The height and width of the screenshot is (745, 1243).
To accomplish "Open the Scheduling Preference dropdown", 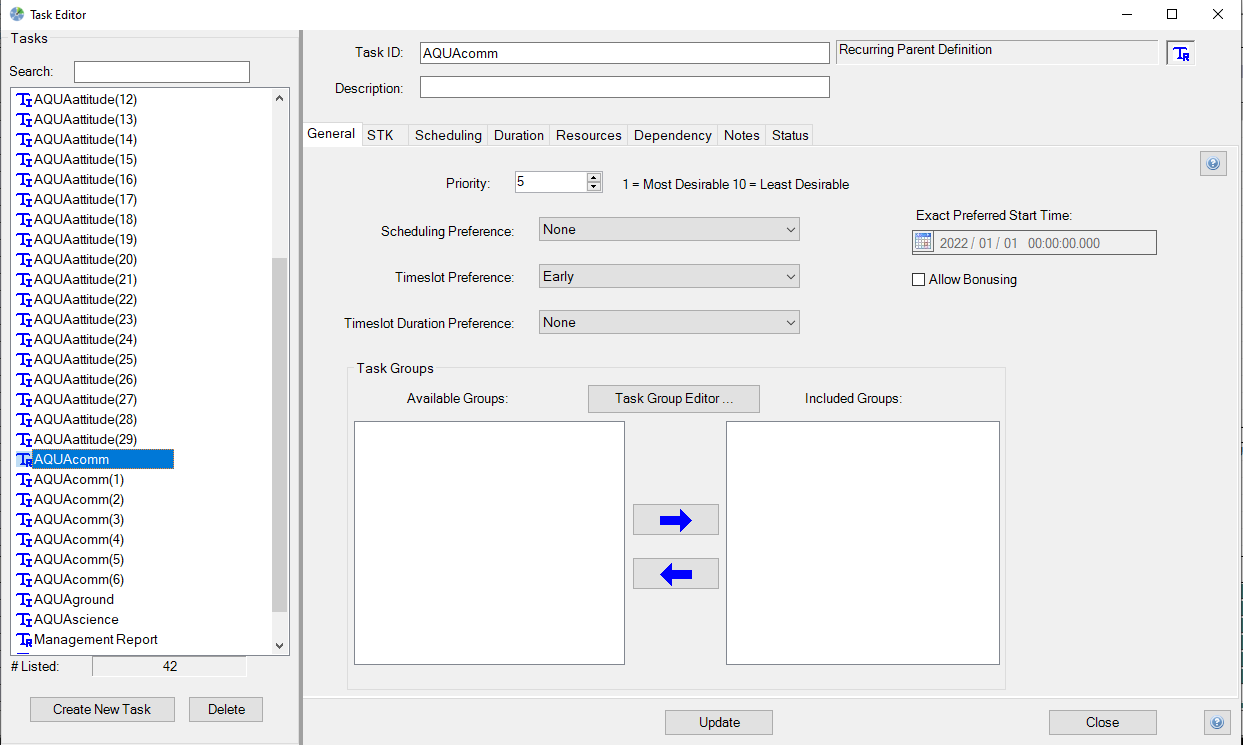I will [669, 230].
